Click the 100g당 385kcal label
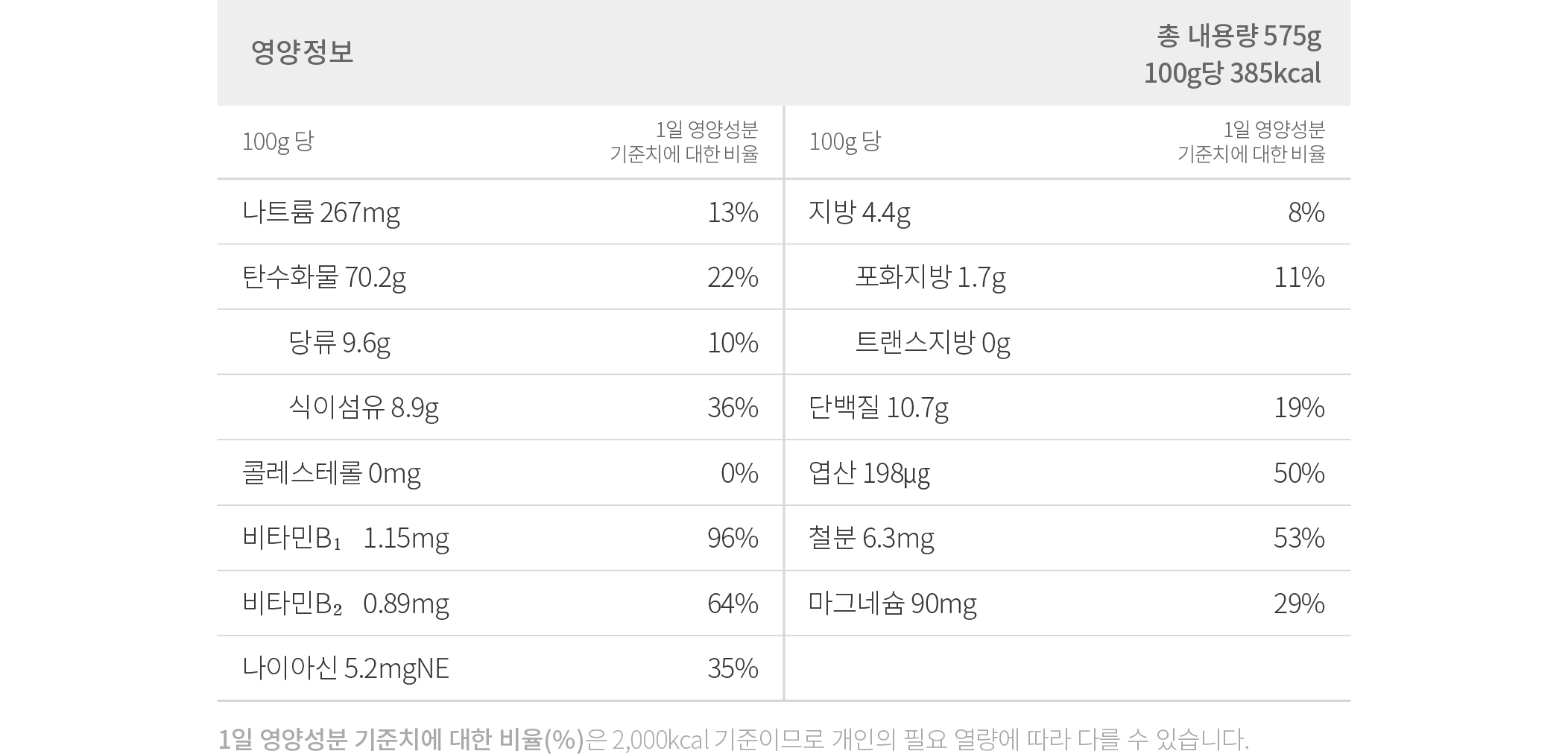This screenshot has height=754, width=1568. [1233, 73]
